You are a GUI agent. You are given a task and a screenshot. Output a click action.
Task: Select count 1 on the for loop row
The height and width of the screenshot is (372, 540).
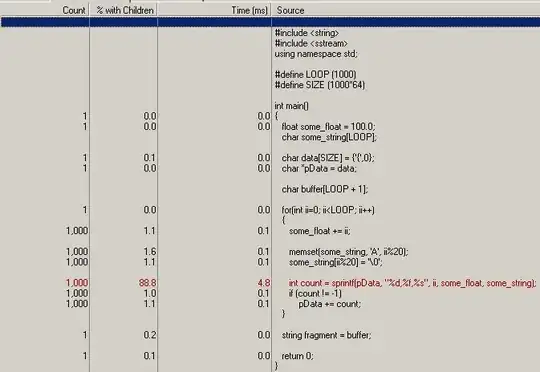[85, 210]
